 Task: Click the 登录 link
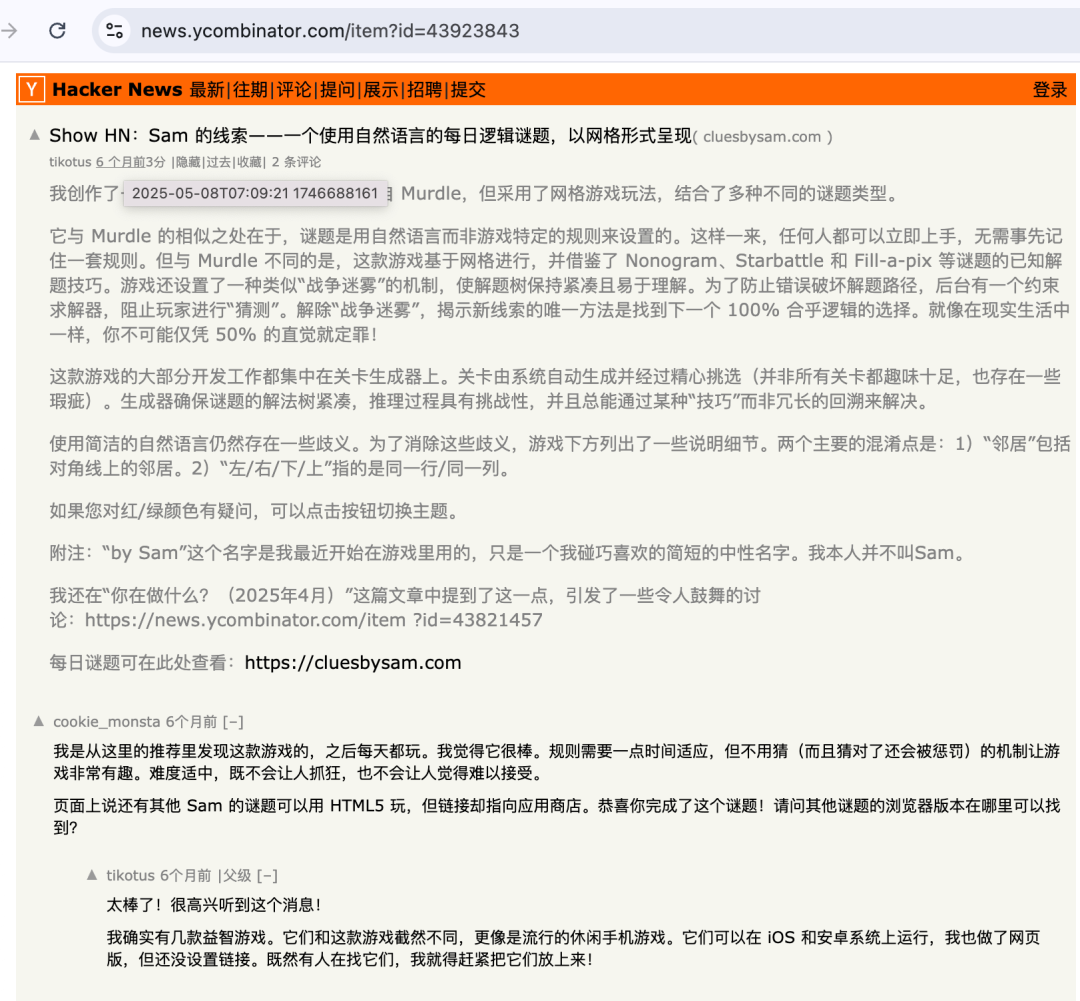(1049, 89)
